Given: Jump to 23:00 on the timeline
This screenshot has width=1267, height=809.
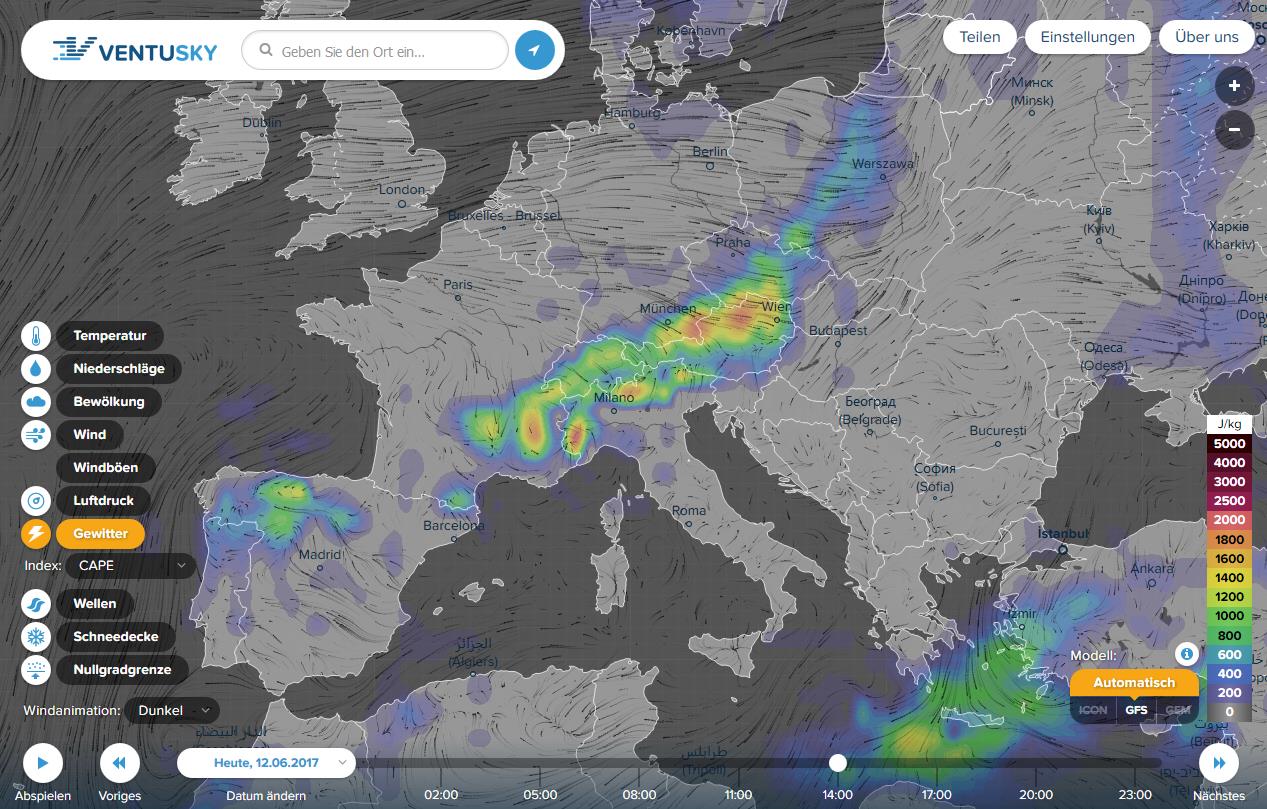Looking at the screenshot, I should pyautogui.click(x=1135, y=795).
